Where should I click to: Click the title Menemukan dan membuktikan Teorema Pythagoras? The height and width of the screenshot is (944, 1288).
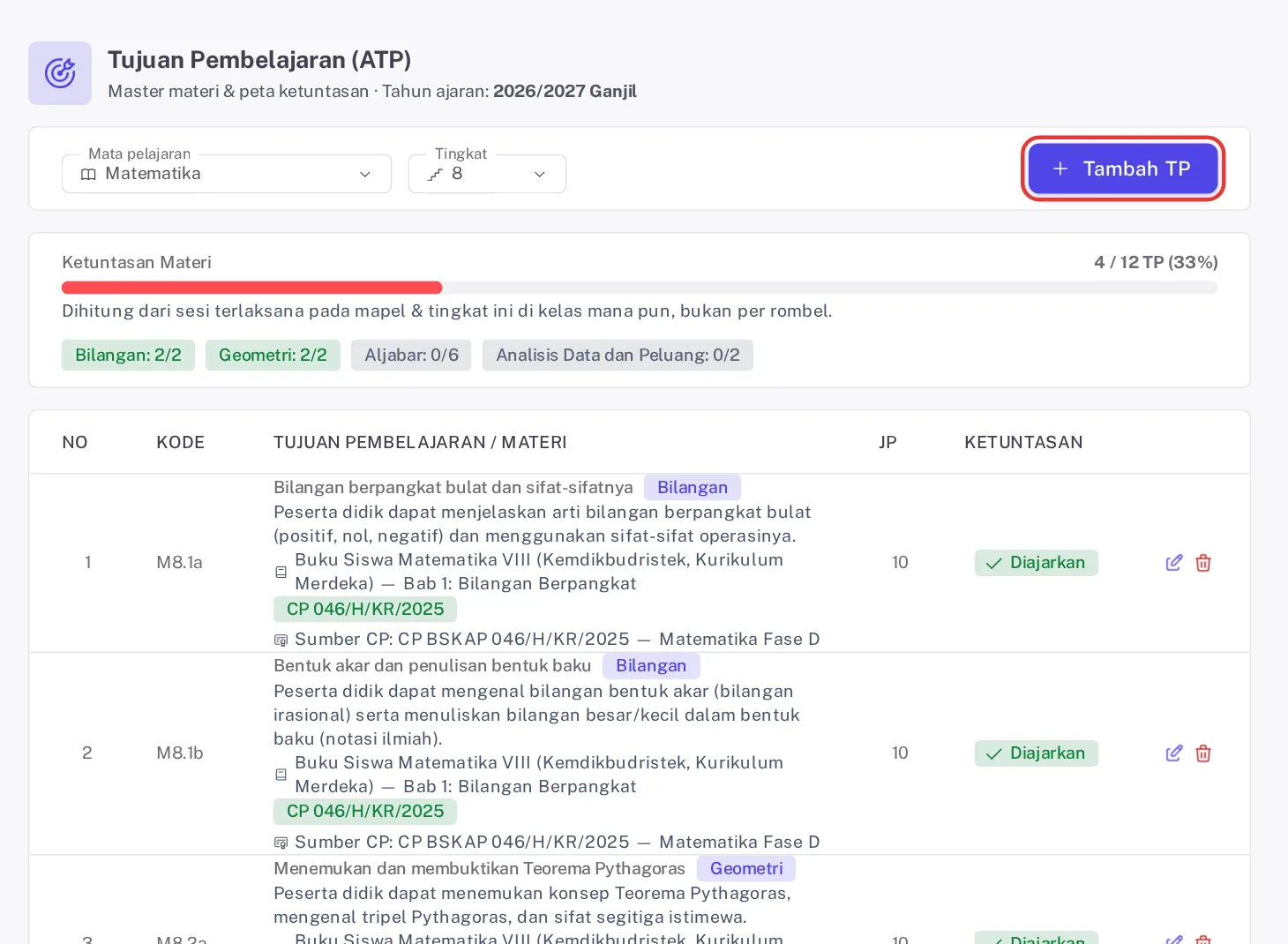pyautogui.click(x=479, y=868)
